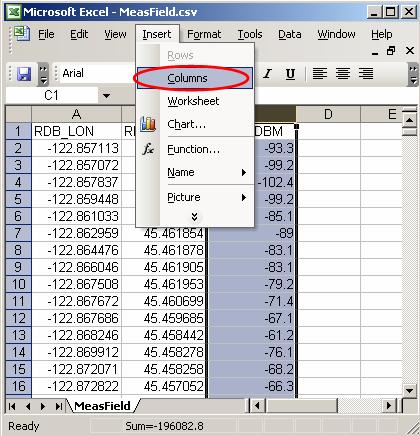Choose Function... from Insert menu
This screenshot has width=420, height=436.
[195, 149]
